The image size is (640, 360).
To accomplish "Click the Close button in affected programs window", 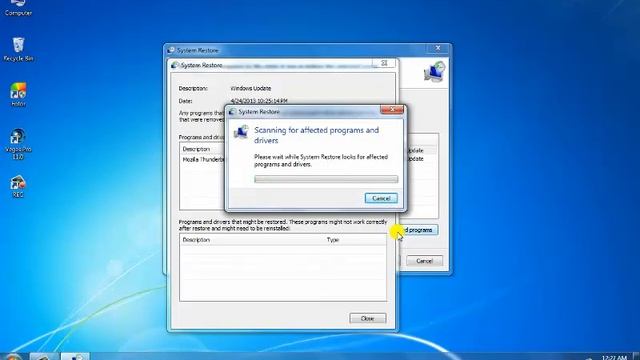I will tap(367, 318).
